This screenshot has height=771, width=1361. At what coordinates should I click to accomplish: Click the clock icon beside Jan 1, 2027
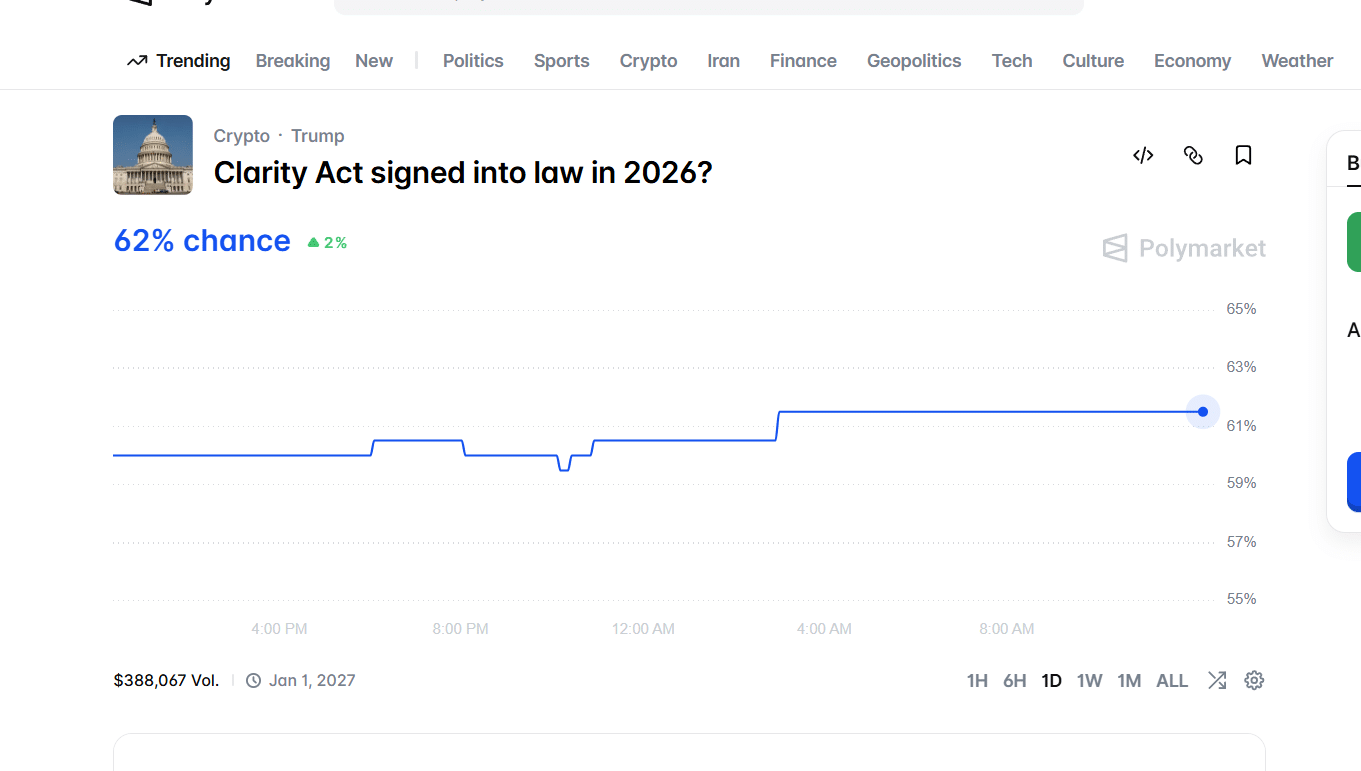254,681
